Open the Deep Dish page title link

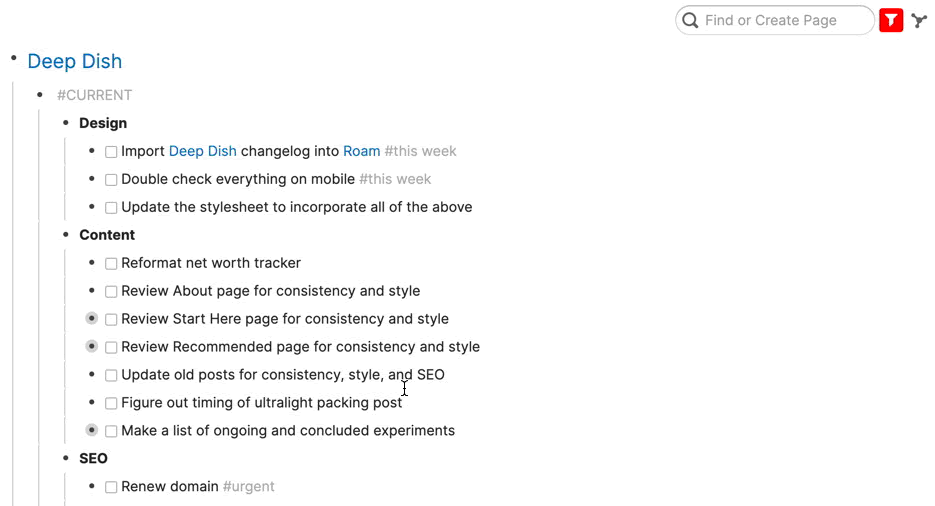(x=75, y=61)
